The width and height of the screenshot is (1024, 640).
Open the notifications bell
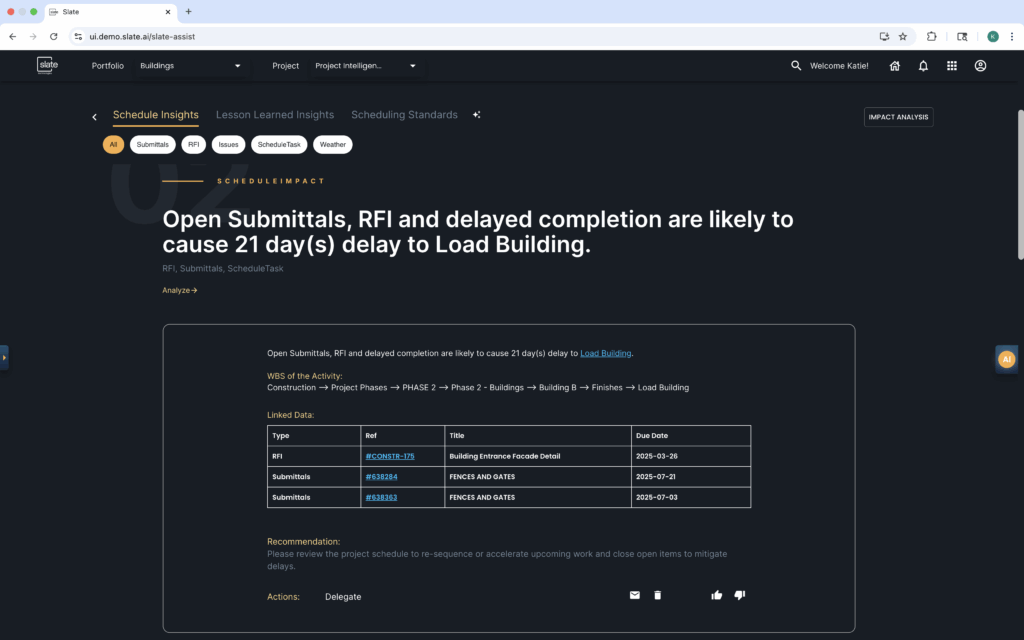tap(922, 65)
